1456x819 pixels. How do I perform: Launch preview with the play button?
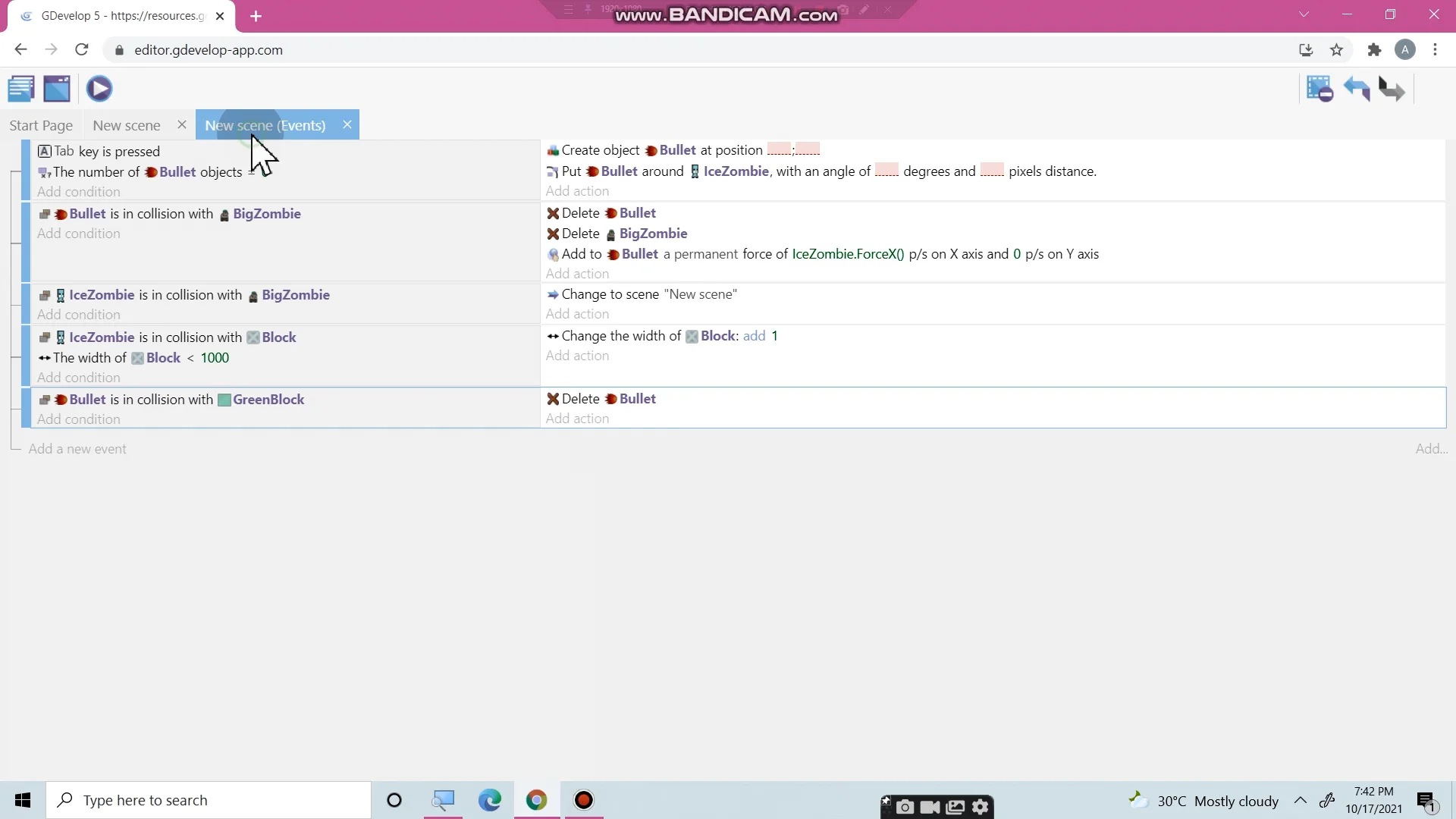[99, 89]
